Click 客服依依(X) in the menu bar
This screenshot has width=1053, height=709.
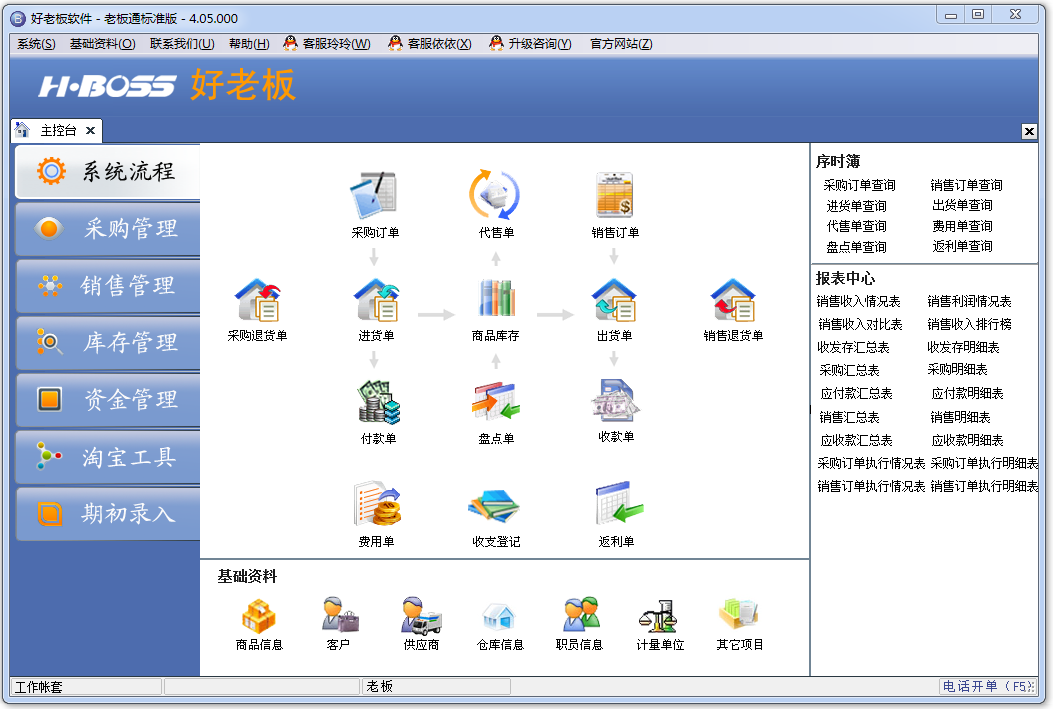[430, 44]
